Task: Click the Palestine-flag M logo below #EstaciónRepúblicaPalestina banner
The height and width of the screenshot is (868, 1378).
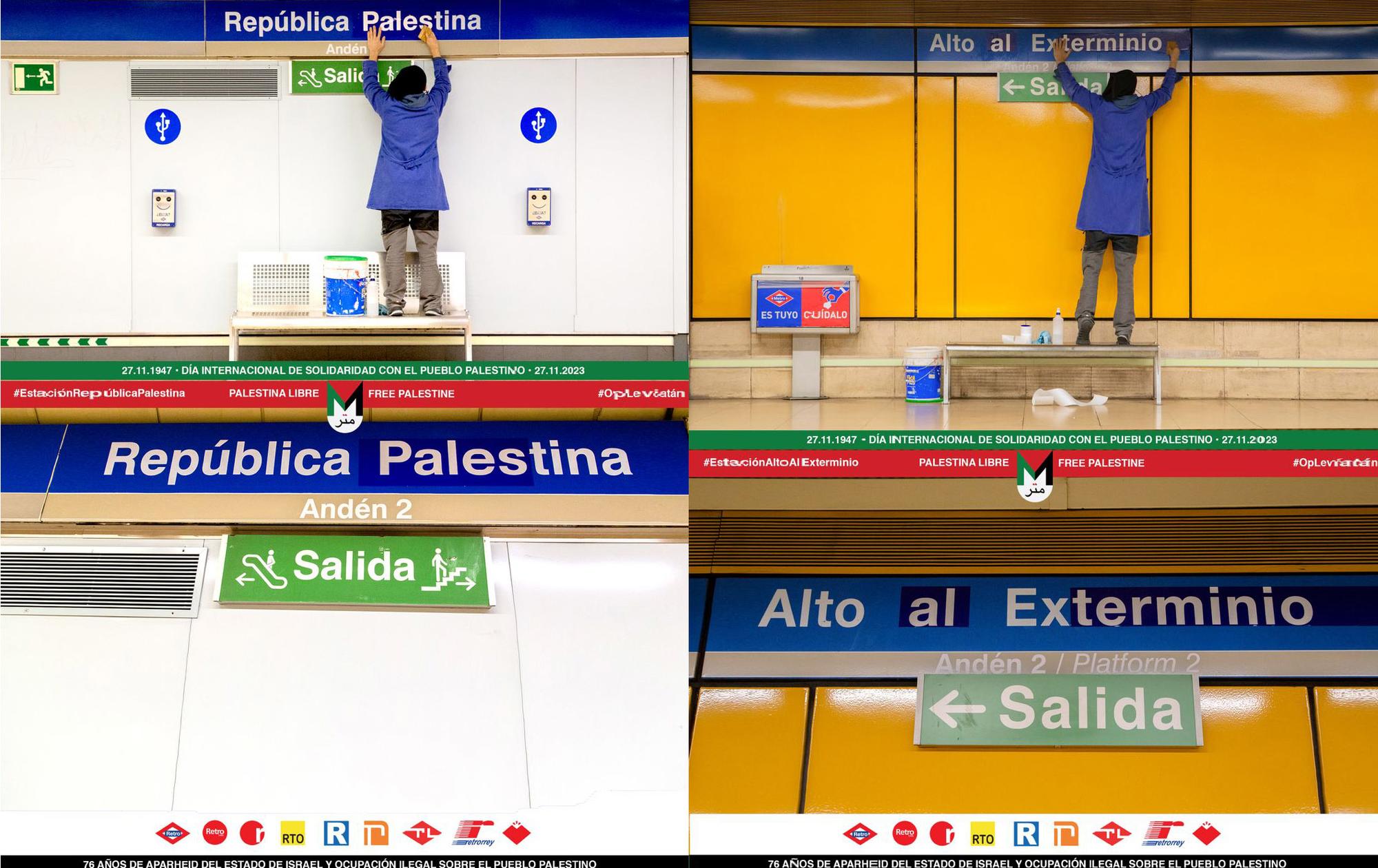Action: [x=344, y=406]
